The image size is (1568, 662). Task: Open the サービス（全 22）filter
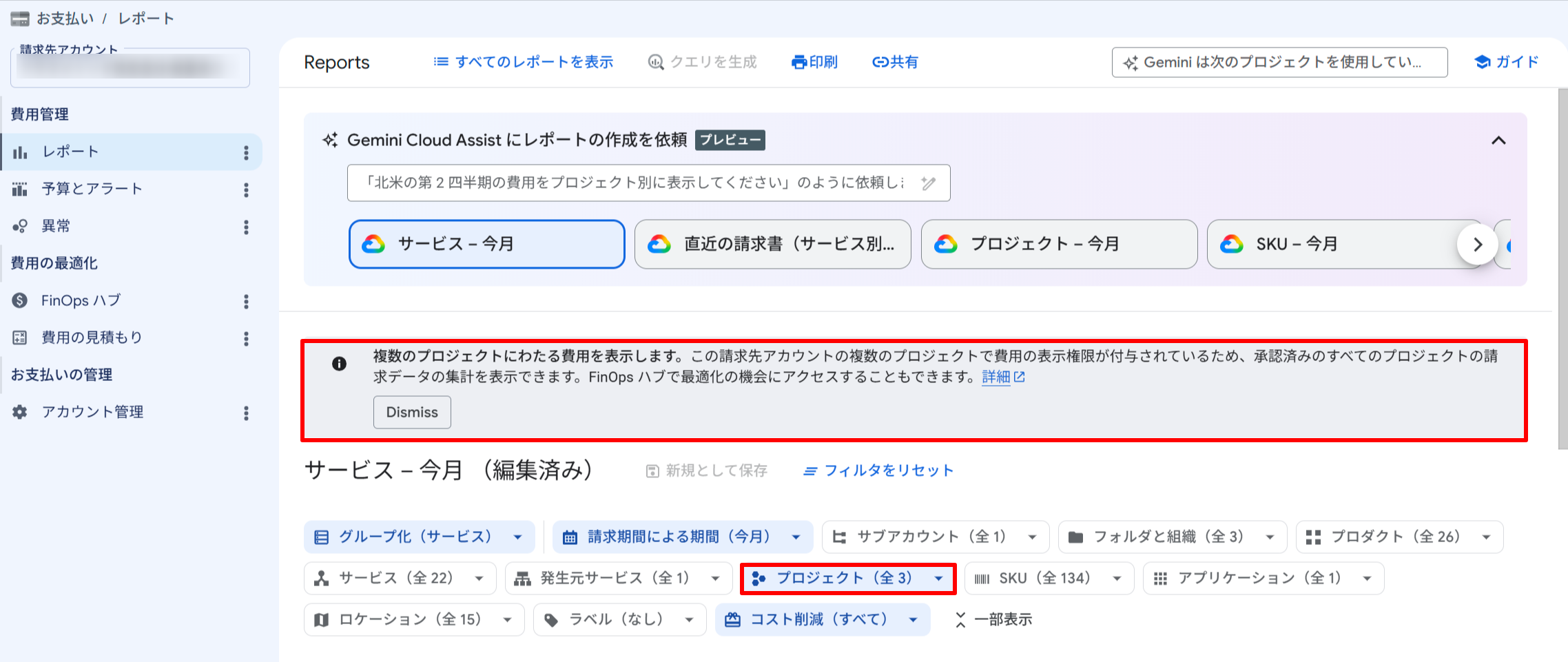click(400, 578)
